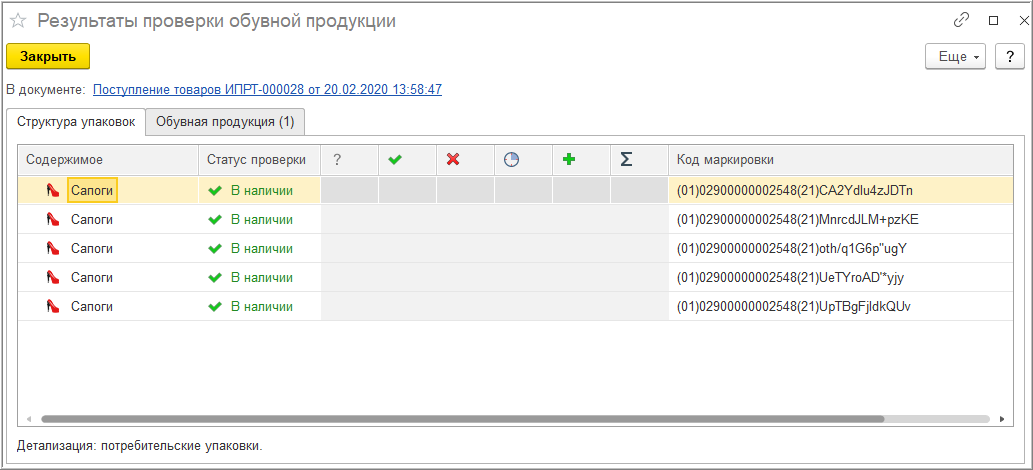
Task: Click the horizontal scrollbar thumb
Action: [x=462, y=419]
